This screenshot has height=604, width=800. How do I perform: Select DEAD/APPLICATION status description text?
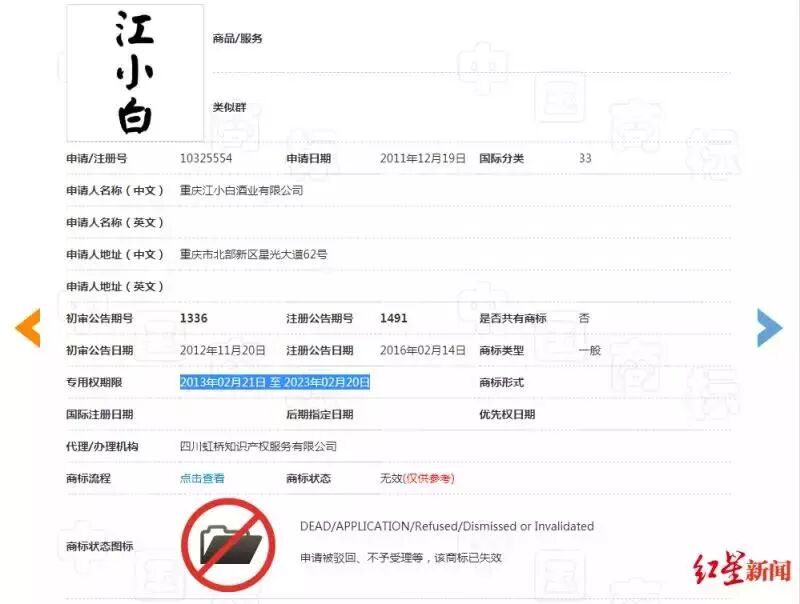point(447,526)
